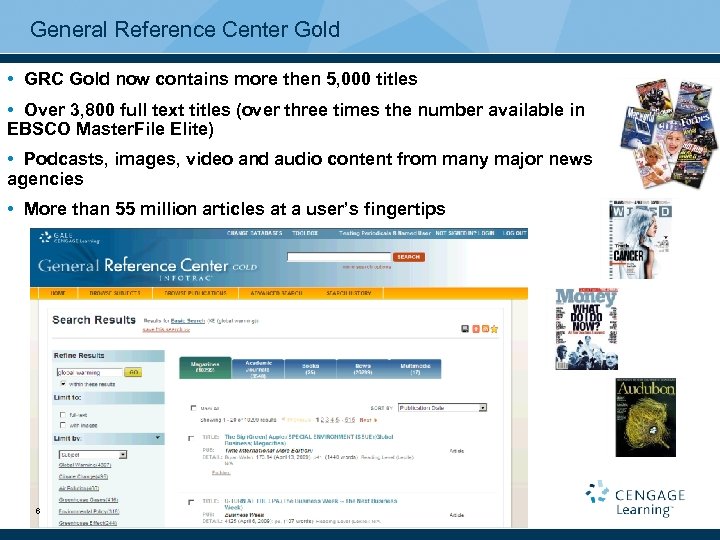Image resolution: width=720 pixels, height=540 pixels.
Task: Open Advanced Search in the navigation bar
Action: coord(276,293)
